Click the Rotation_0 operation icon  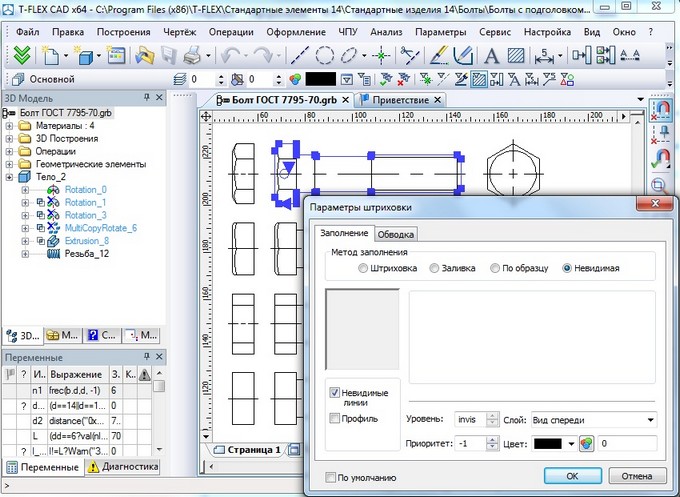[x=53, y=190]
